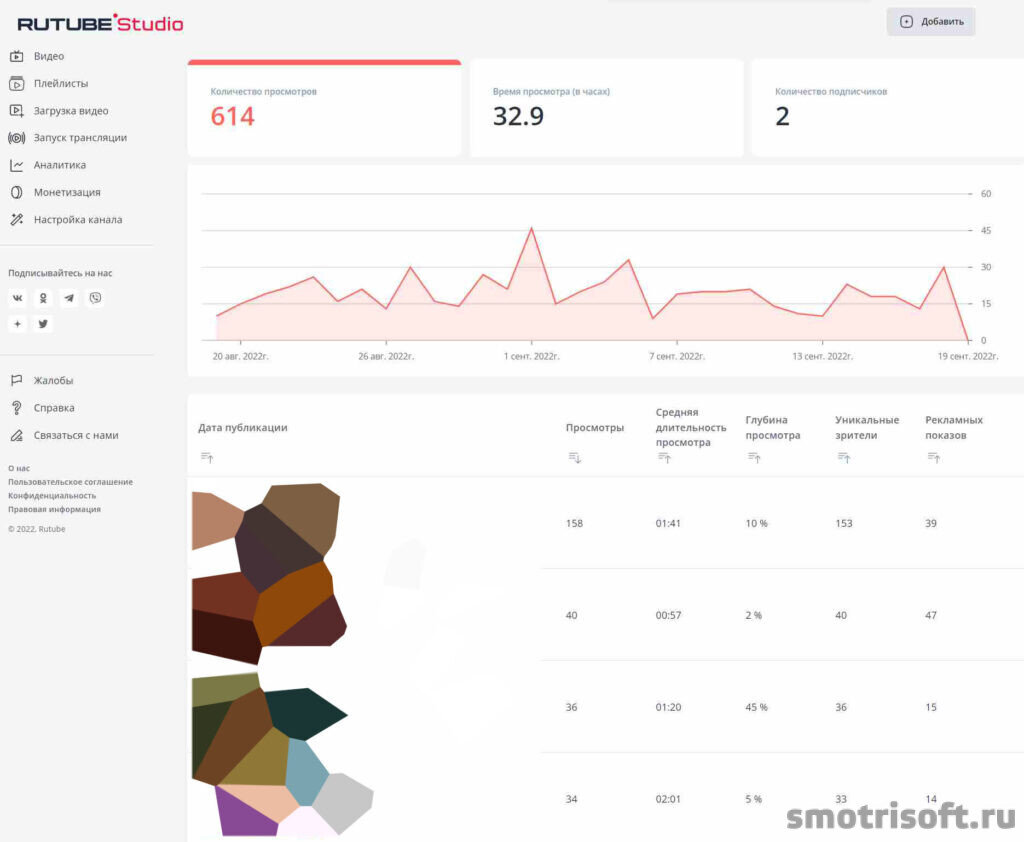Sort by Дата публикации sort icon

(x=207, y=457)
